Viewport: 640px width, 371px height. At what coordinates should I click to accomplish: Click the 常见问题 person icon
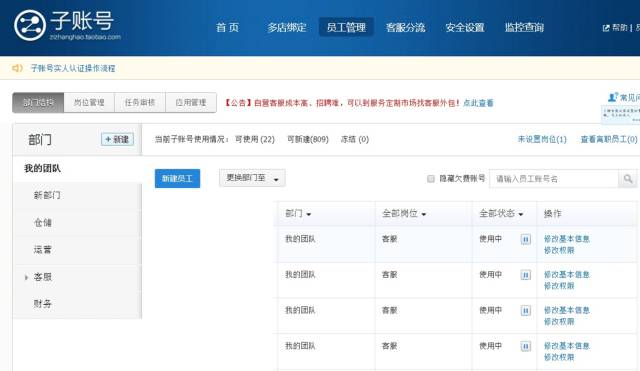click(613, 97)
